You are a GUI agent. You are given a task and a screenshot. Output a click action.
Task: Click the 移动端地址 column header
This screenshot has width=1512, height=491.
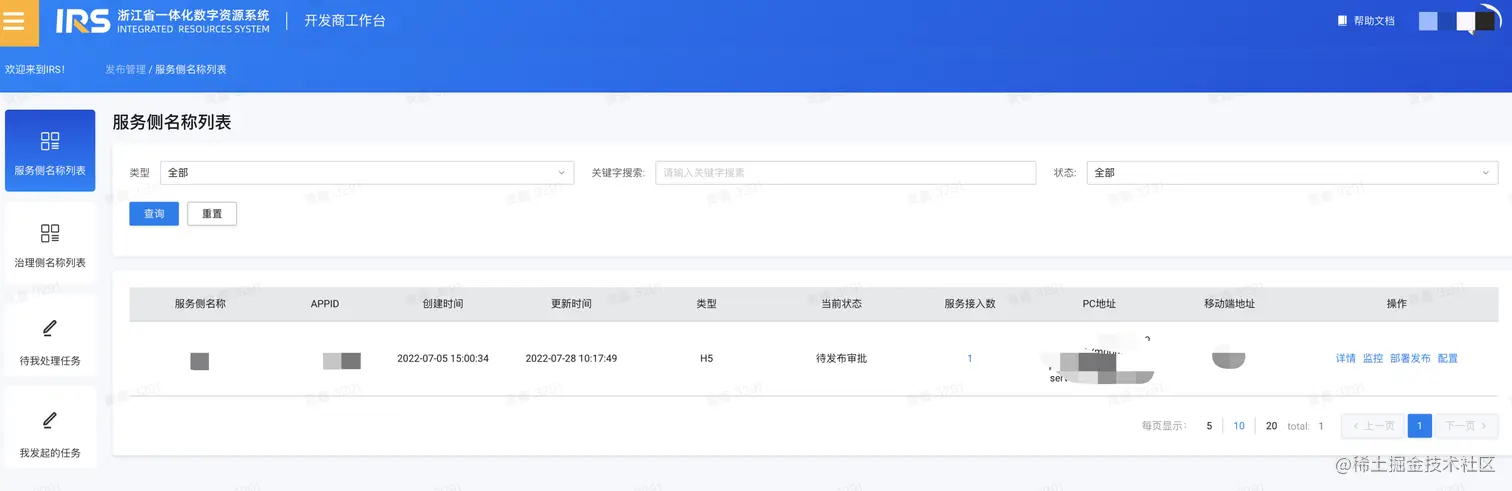click(x=1229, y=304)
